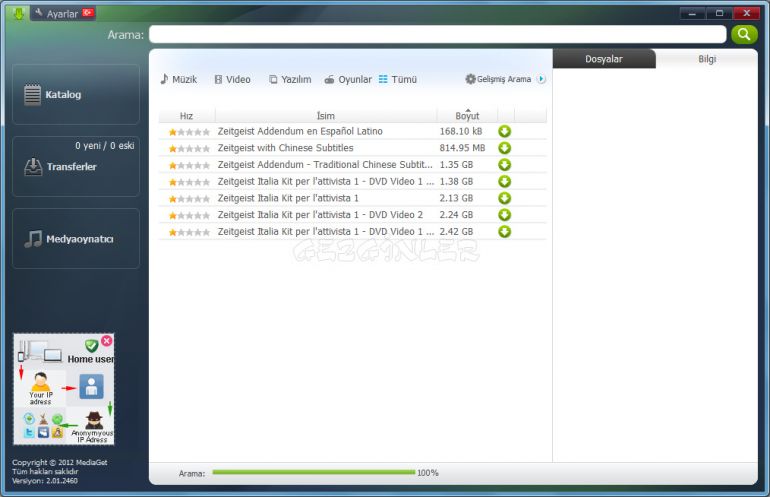Click the Müzik note icon
This screenshot has height=497, width=770.
point(164,79)
